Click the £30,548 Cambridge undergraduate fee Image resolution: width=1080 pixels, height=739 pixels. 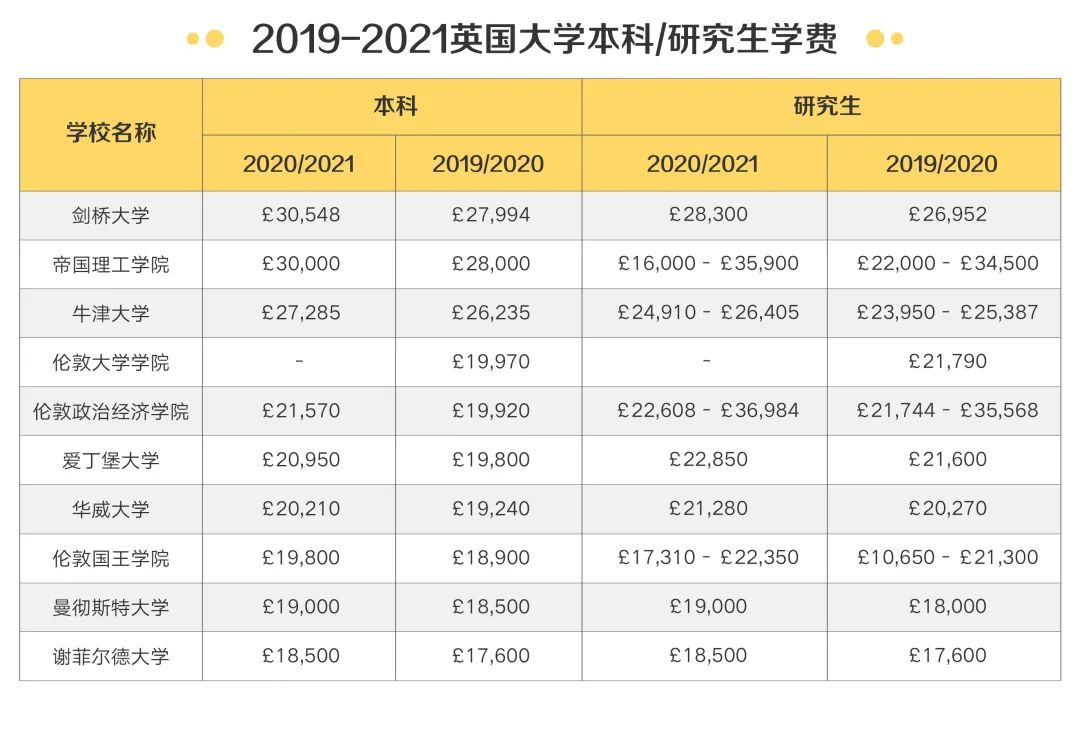point(300,216)
